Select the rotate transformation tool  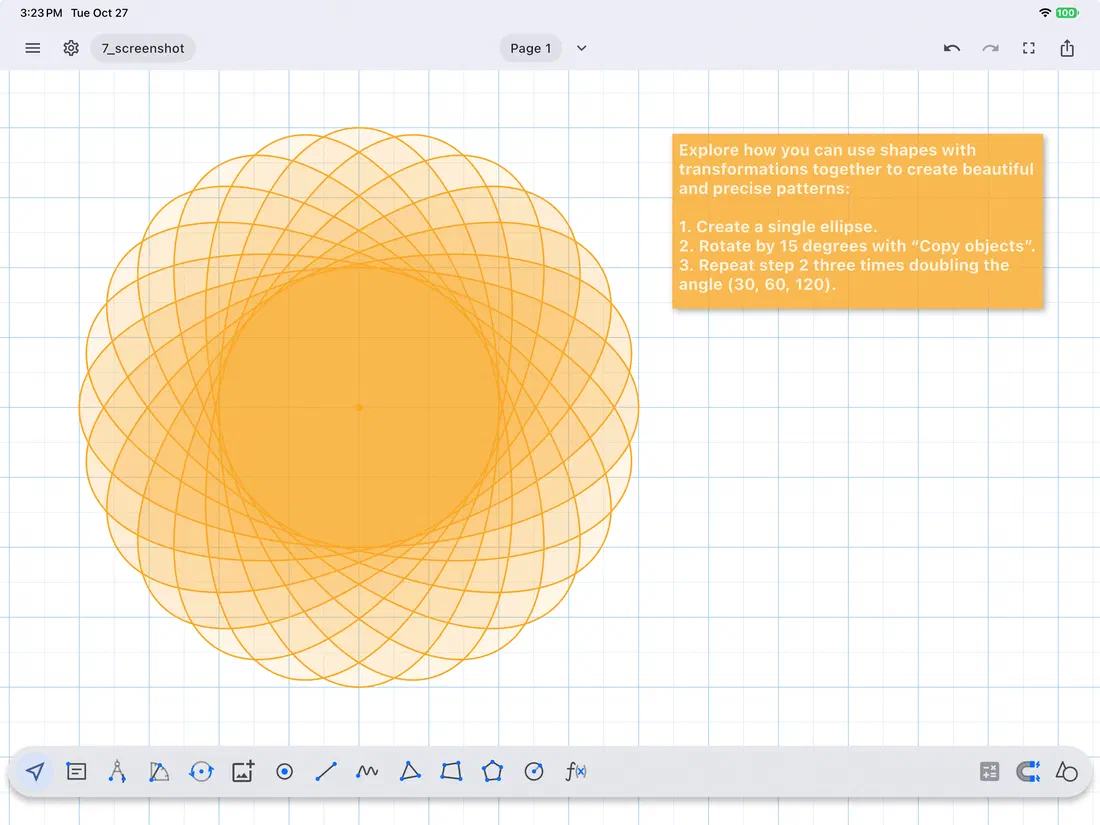[x=201, y=772]
